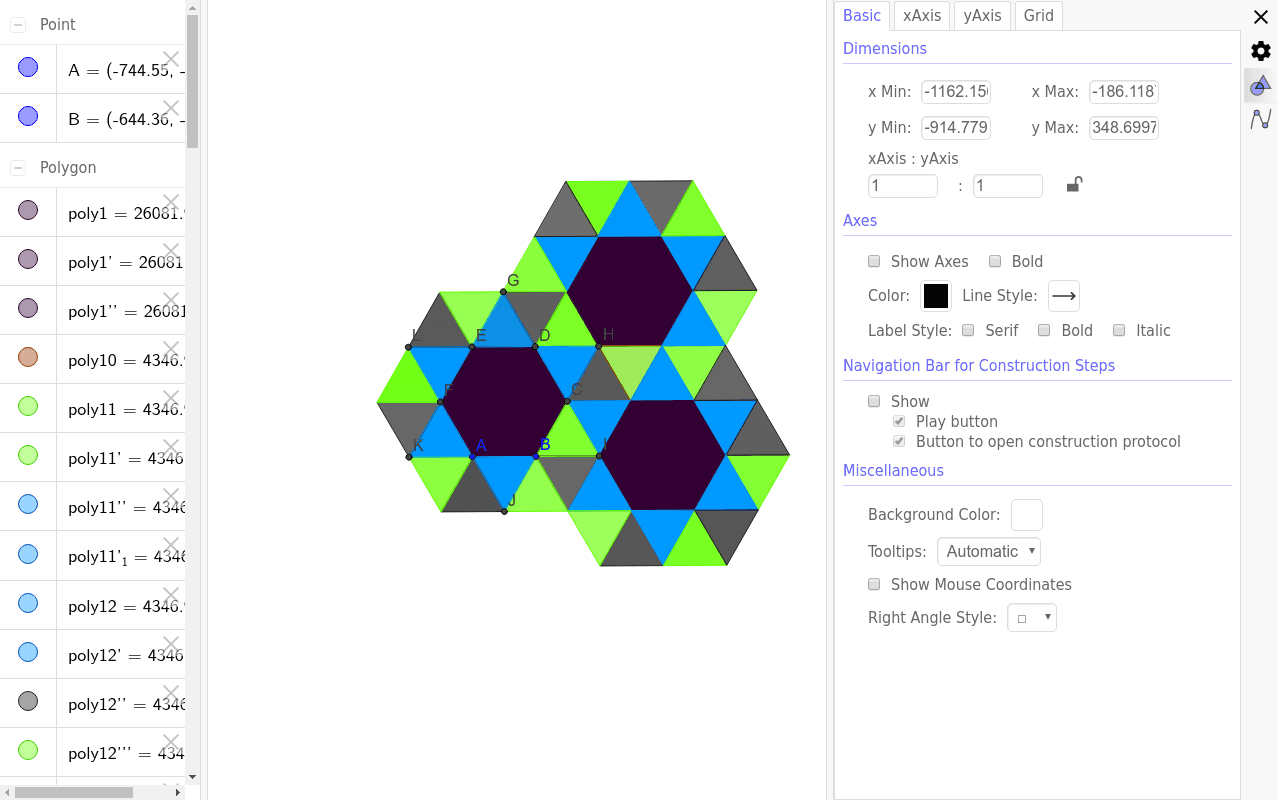The image size is (1280, 802).
Task: Remove poly1 using its X icon
Action: 171,203
